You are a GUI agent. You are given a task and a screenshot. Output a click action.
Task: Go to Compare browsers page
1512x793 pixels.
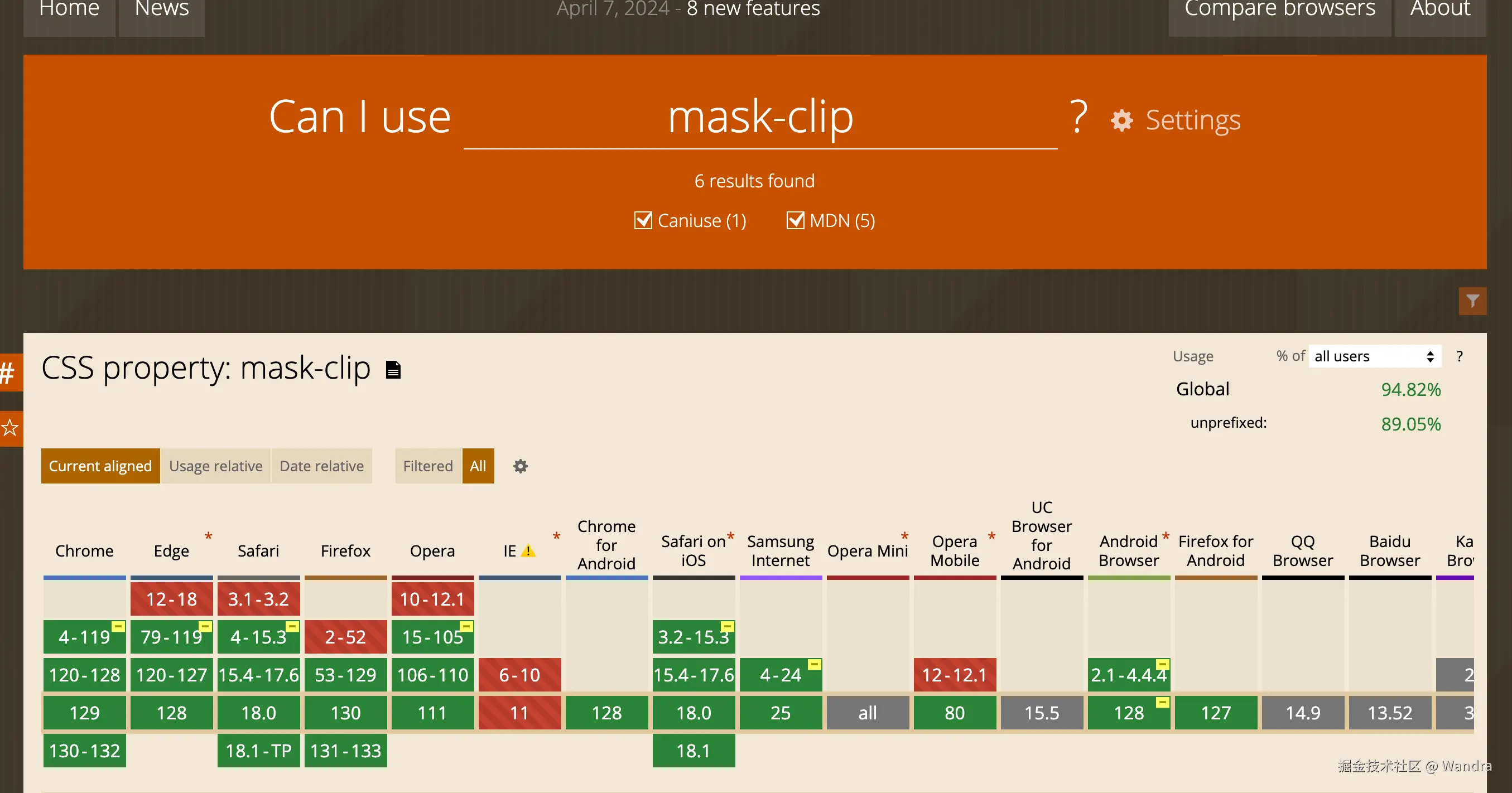point(1279,11)
